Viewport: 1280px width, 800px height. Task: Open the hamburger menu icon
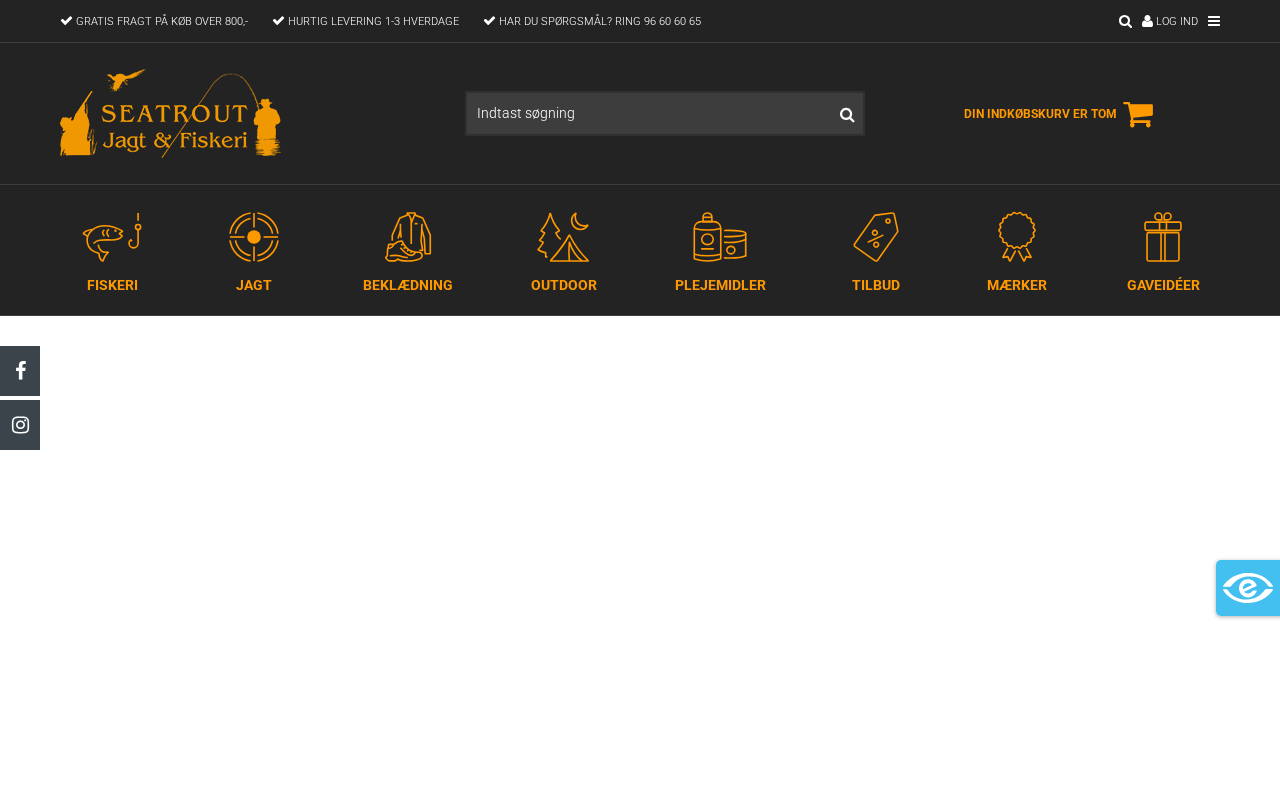(x=1214, y=21)
